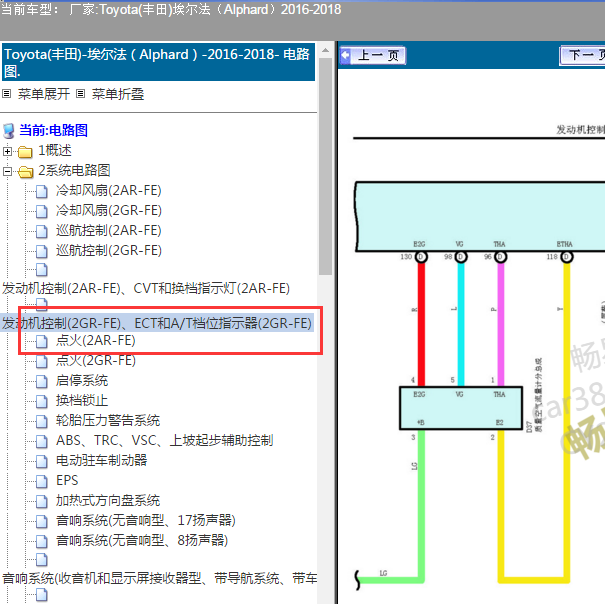Click page icon of 点火(2AR-FE)

point(42,342)
